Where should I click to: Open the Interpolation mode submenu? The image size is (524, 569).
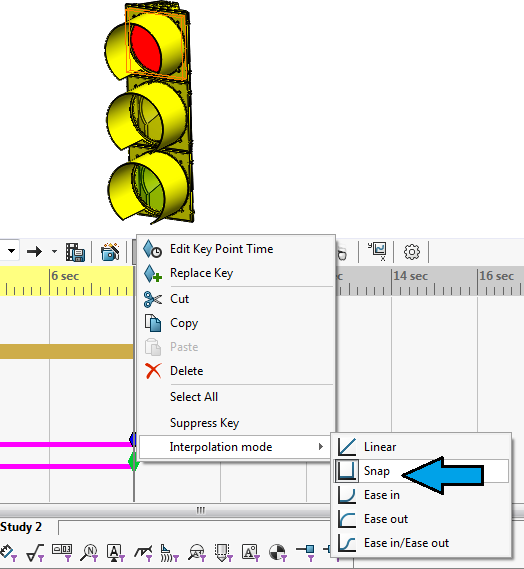pyautogui.click(x=234, y=447)
